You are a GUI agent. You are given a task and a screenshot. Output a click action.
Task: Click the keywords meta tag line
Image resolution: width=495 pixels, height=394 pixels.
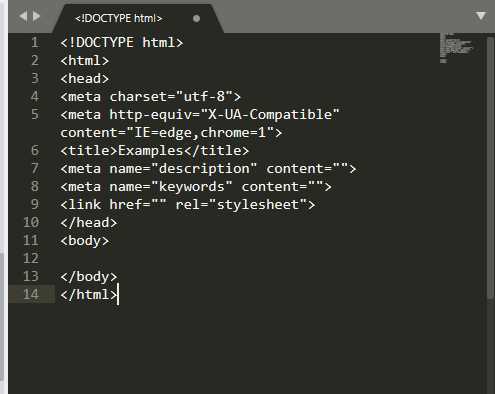196,187
